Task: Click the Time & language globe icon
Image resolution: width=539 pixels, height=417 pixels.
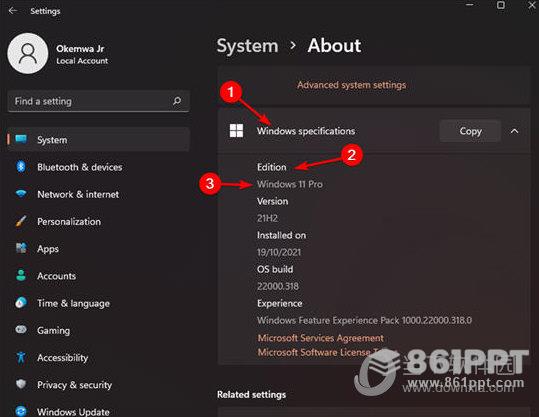Action: click(21, 303)
